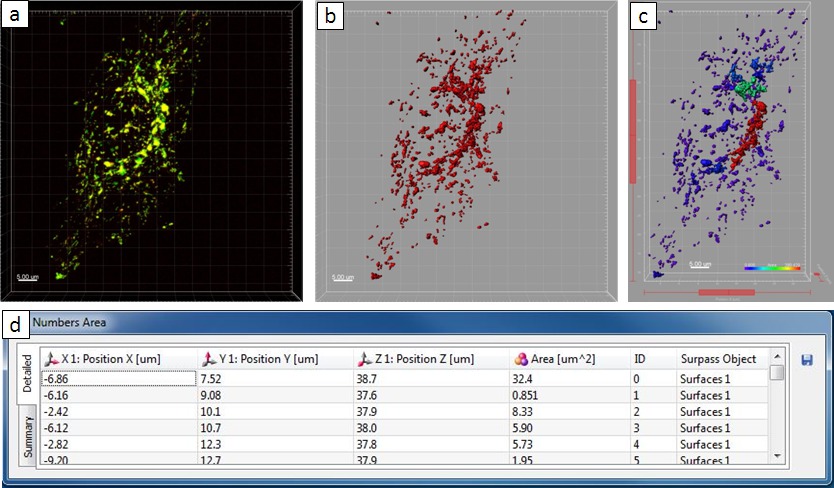Click Surfaces 1 in the ID 0 row
The height and width of the screenshot is (488, 834).
(722, 379)
